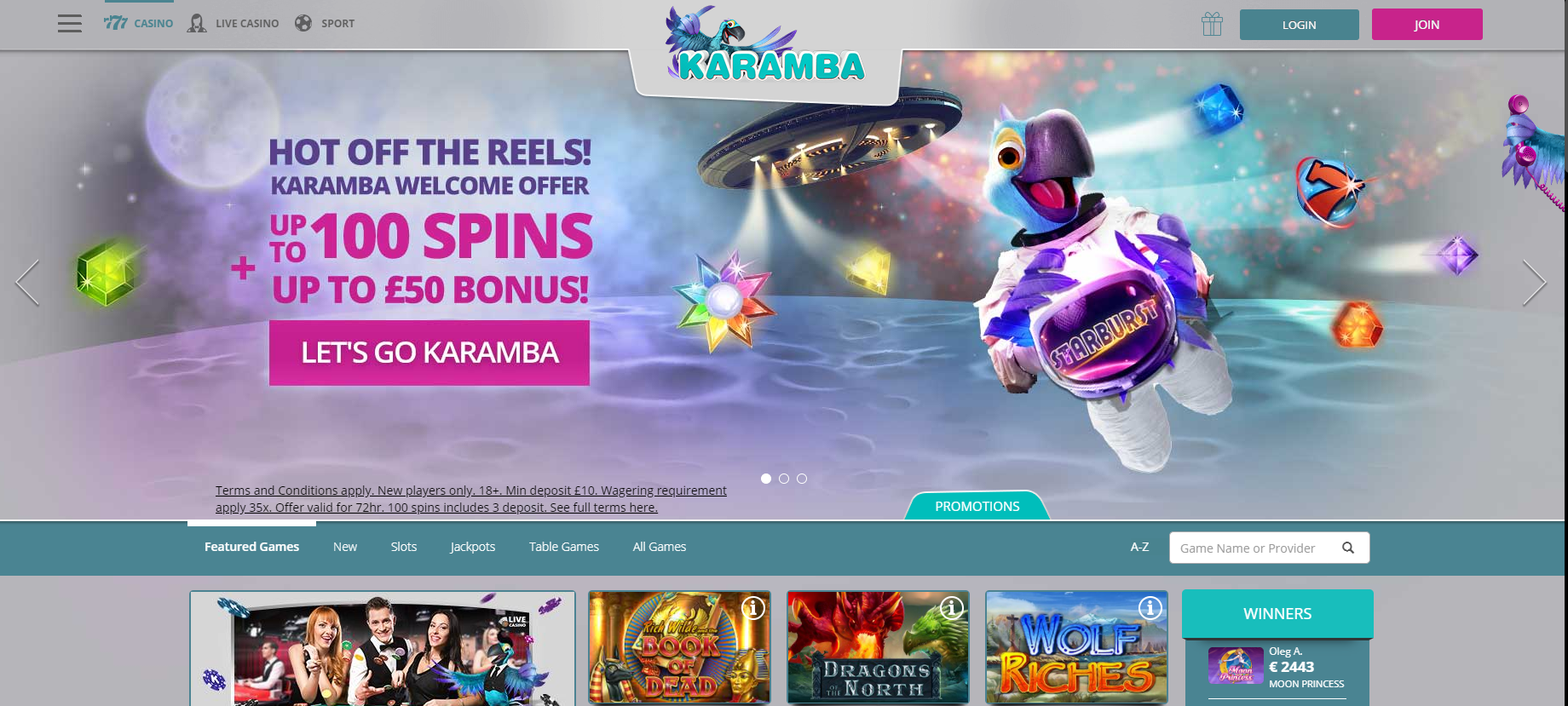Switch to the Jackpots tab
The height and width of the screenshot is (706, 1568).
[473, 547]
